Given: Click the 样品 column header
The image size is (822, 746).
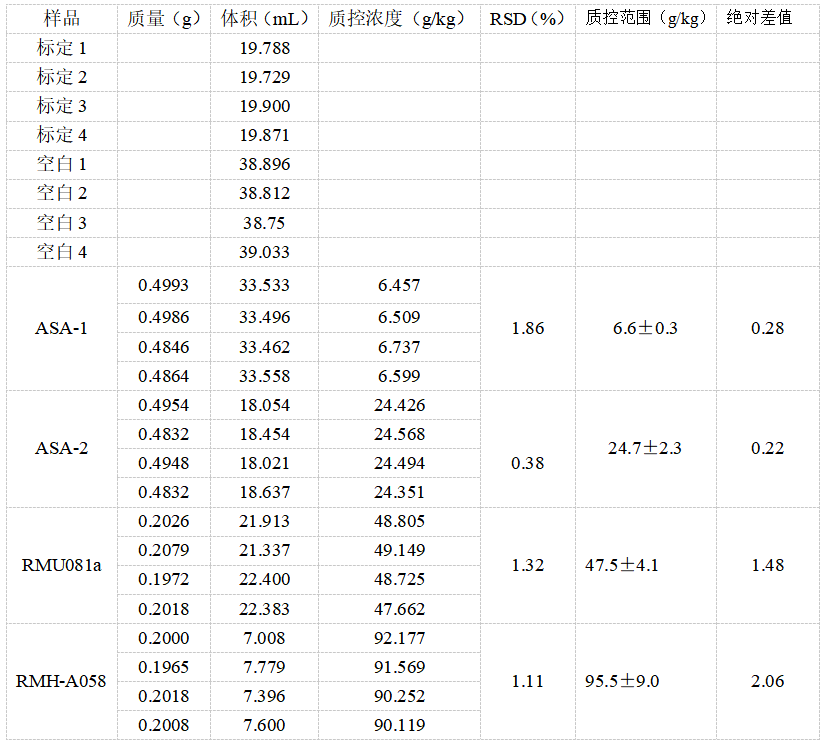Looking at the screenshot, I should (60, 18).
